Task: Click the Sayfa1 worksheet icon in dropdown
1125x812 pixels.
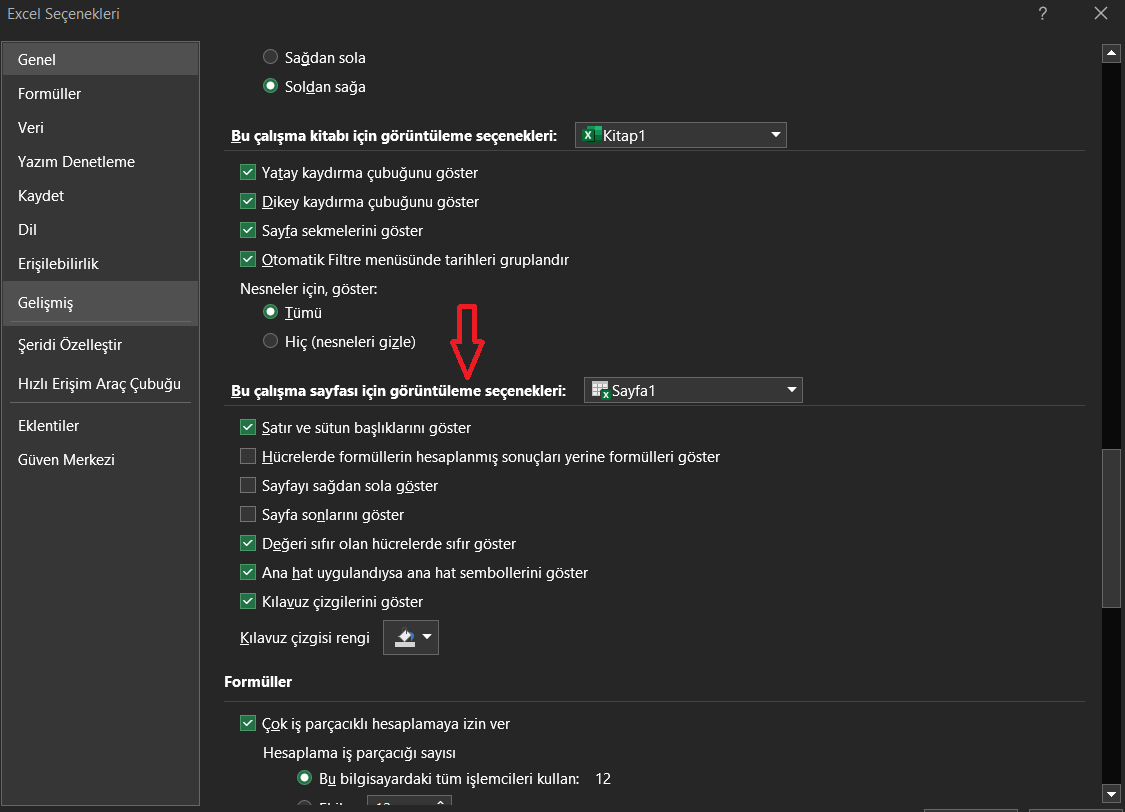Action: pyautogui.click(x=600, y=390)
